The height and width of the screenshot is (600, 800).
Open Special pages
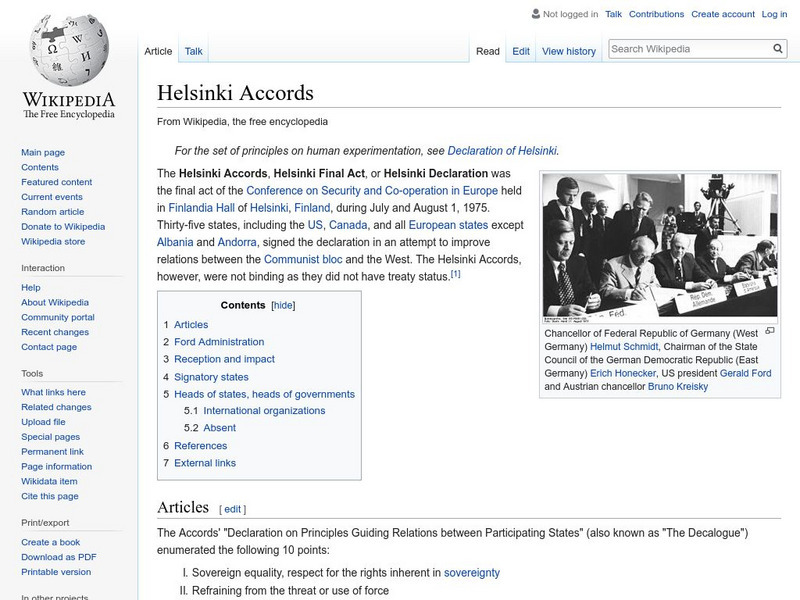tap(51, 437)
